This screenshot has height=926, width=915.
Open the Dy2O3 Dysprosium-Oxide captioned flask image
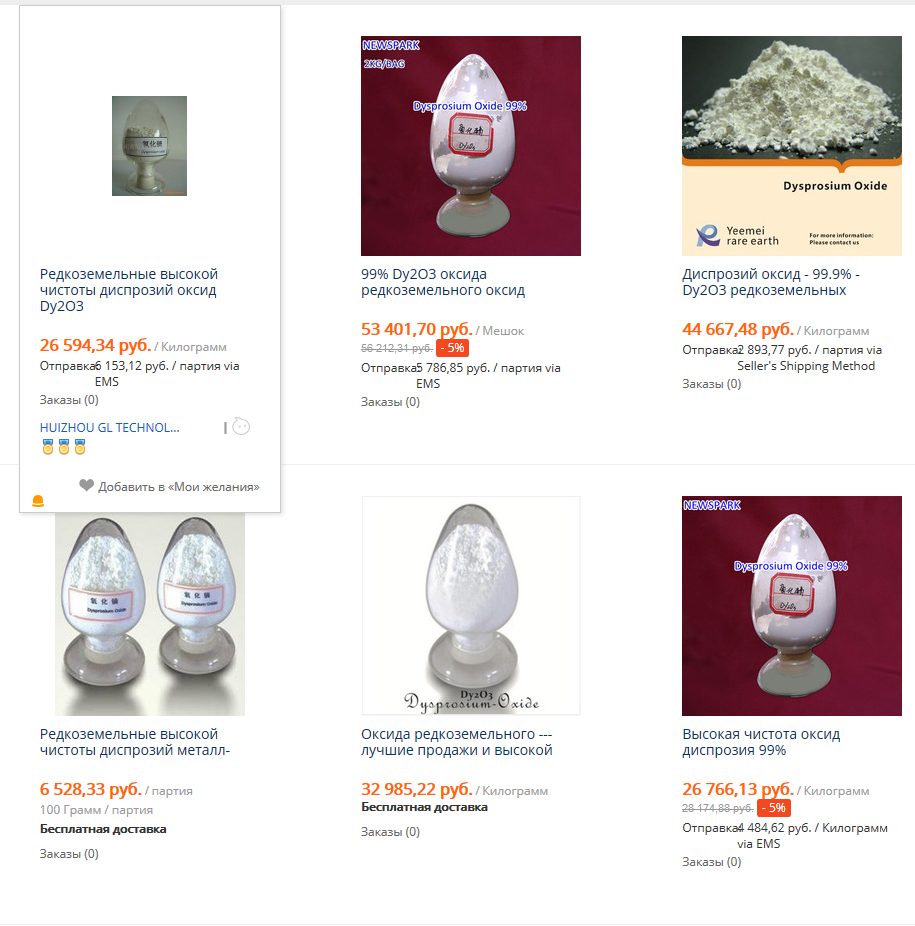470,606
